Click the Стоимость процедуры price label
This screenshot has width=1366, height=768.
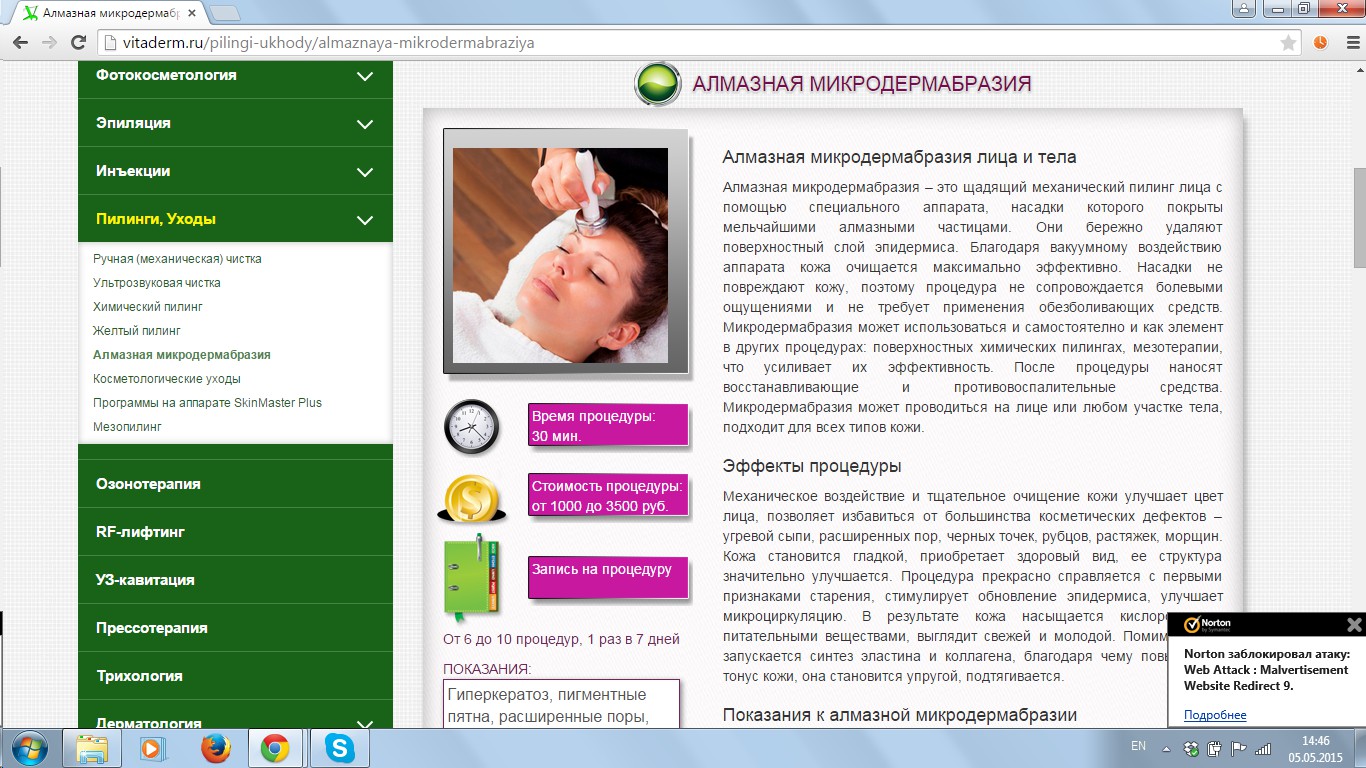pyautogui.click(x=607, y=496)
